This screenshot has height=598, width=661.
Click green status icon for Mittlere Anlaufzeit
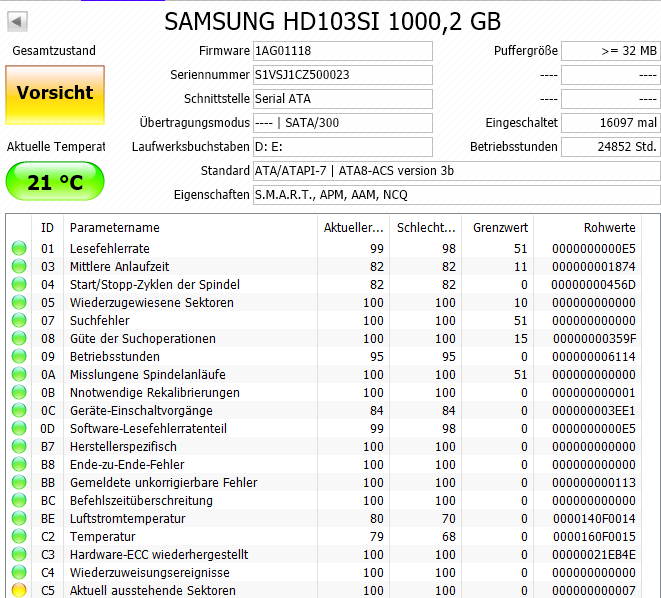tap(19, 266)
